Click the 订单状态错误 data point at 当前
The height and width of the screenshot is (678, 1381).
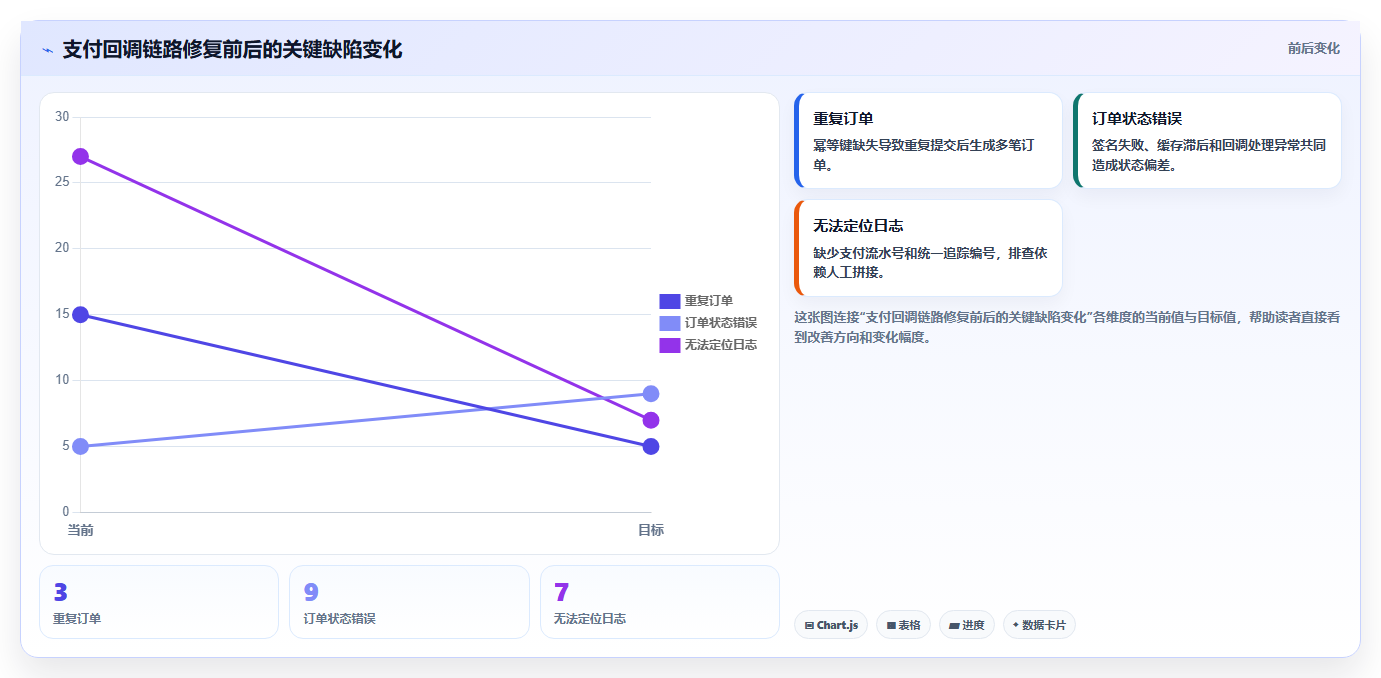pos(80,446)
